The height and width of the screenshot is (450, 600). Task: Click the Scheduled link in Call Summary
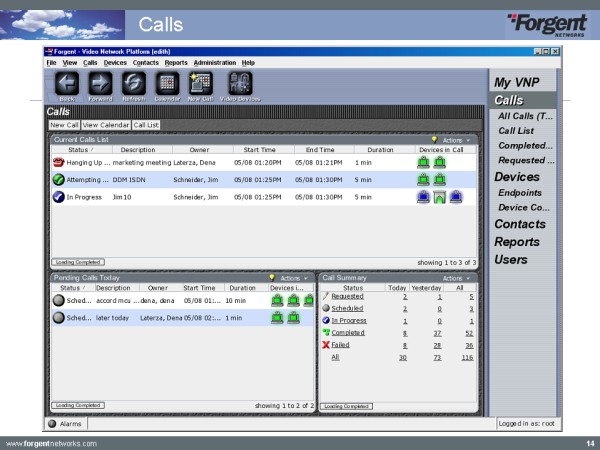point(347,308)
